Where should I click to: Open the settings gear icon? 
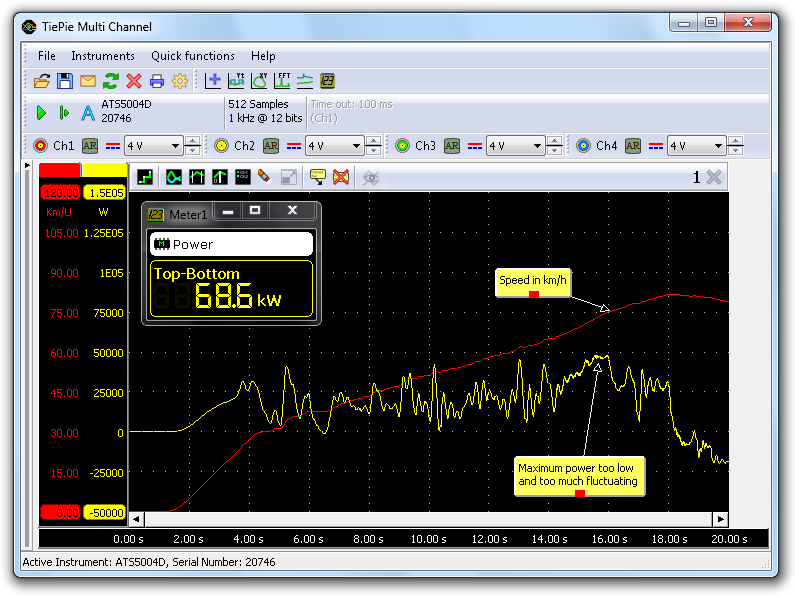(x=180, y=81)
